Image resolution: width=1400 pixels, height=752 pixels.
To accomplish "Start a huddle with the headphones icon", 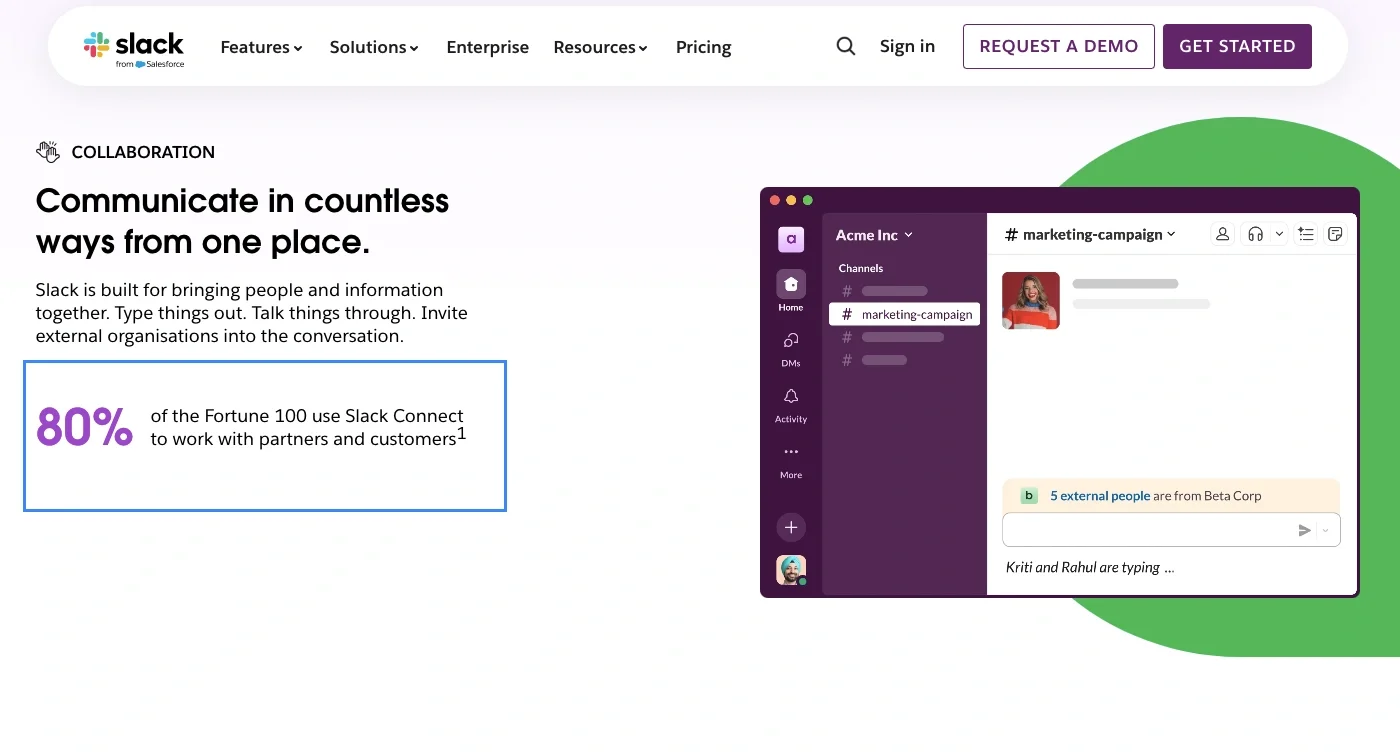I will click(x=1255, y=233).
